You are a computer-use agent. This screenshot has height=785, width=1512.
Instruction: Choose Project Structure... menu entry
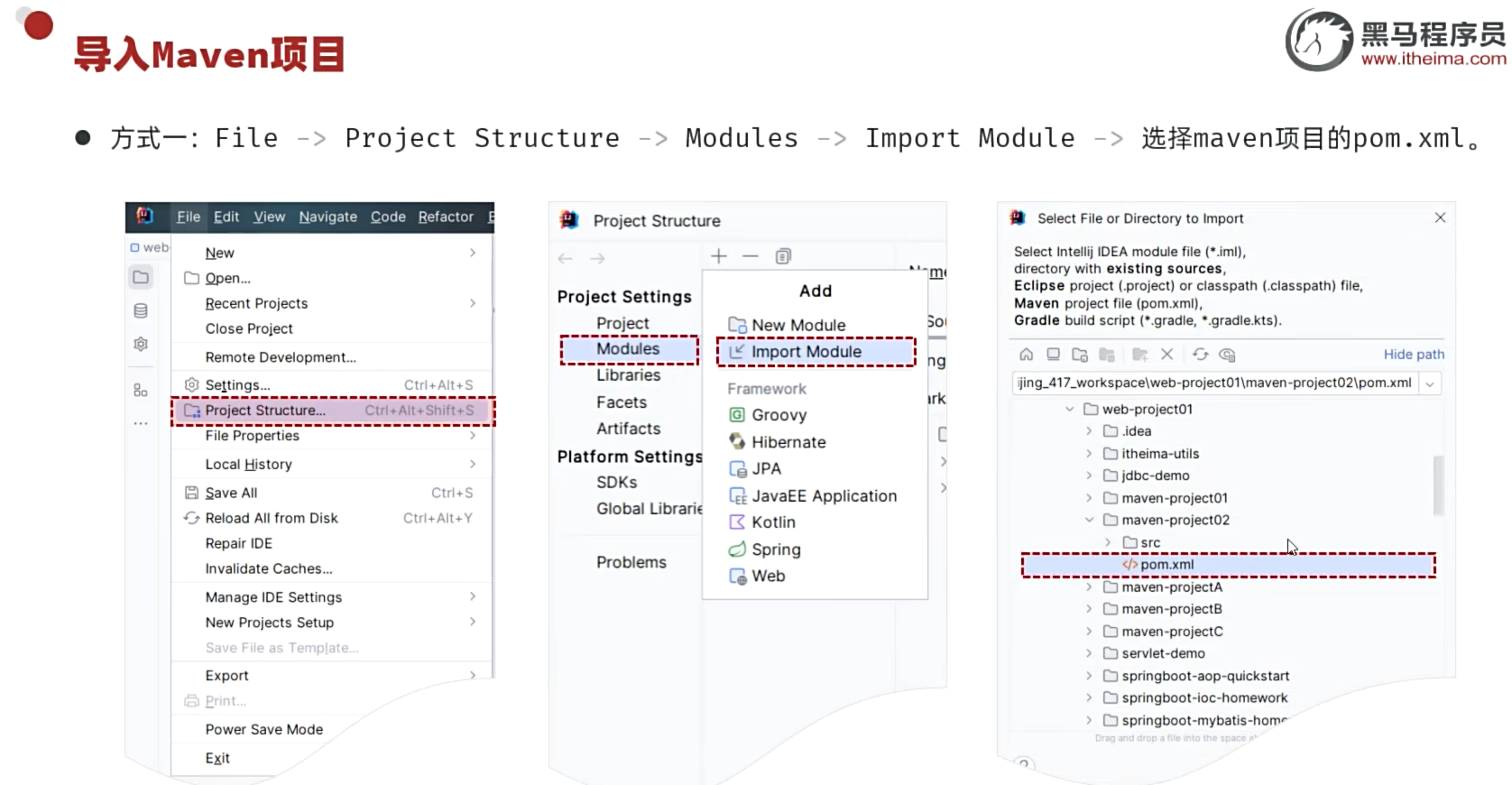(332, 411)
